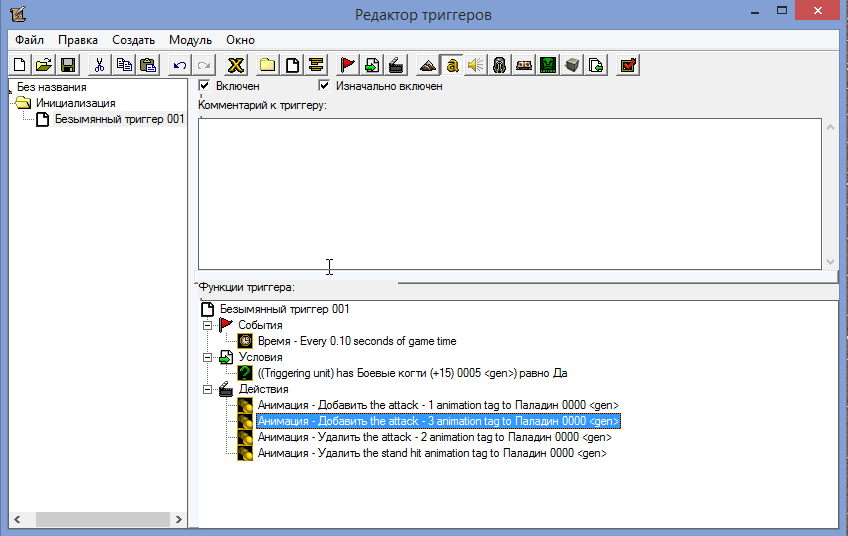Select action 'Удалить the attack - 2 animation tag'
Viewport: 848px width, 536px height.
coord(435,437)
